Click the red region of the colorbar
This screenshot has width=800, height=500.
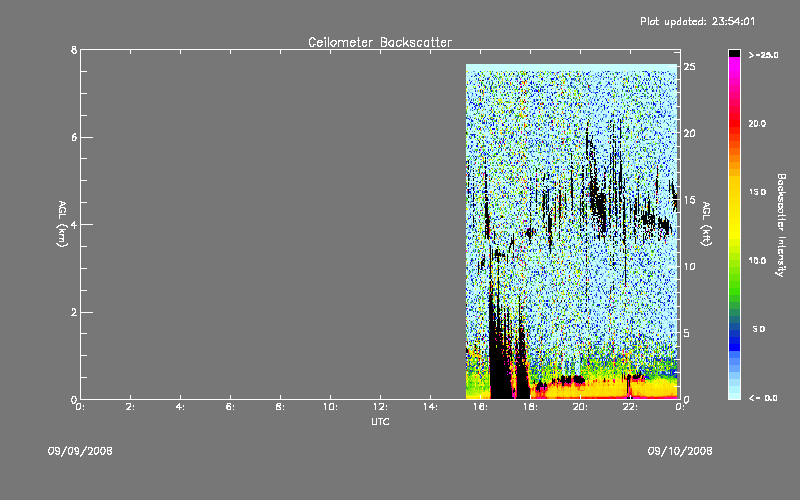coord(734,122)
